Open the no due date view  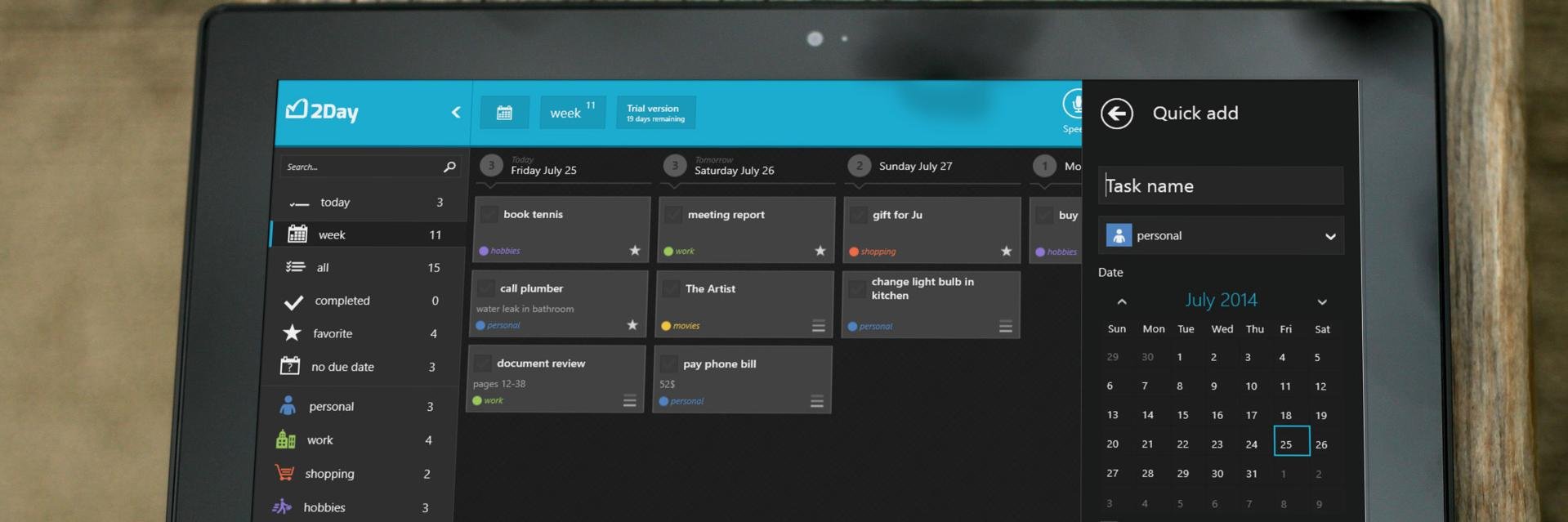tap(359, 367)
